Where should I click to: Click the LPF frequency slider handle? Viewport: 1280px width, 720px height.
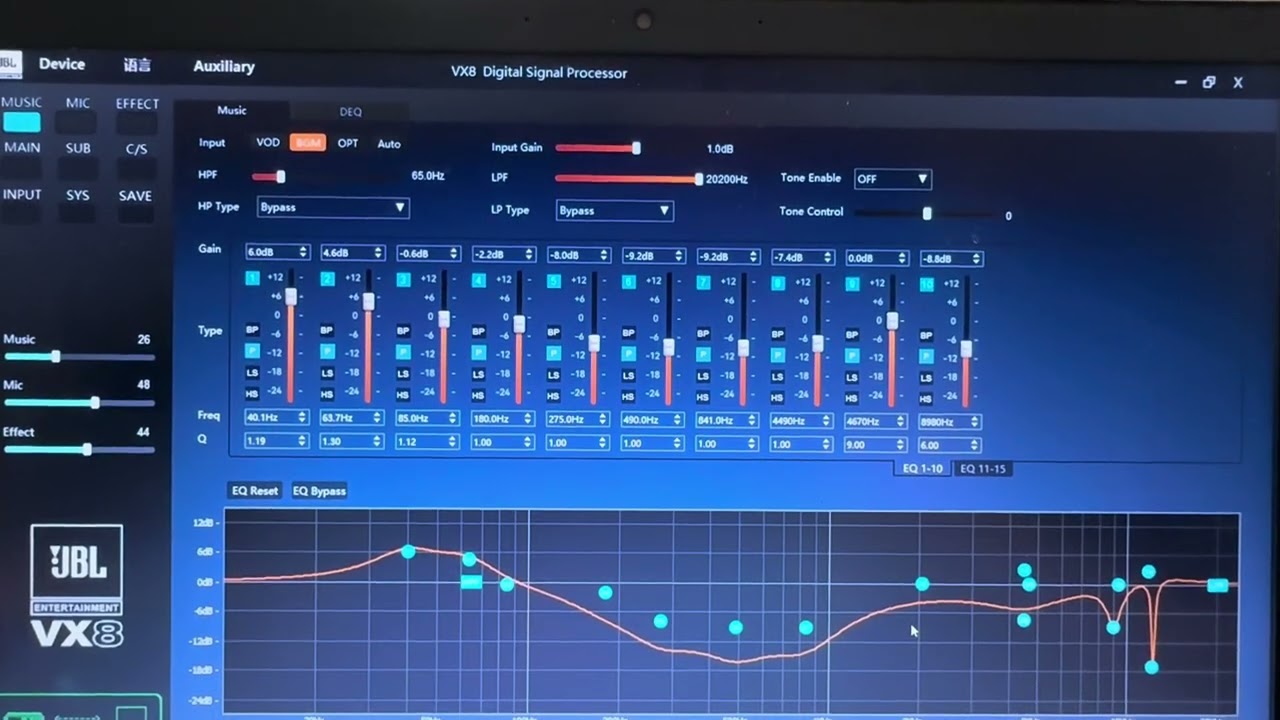tap(699, 179)
